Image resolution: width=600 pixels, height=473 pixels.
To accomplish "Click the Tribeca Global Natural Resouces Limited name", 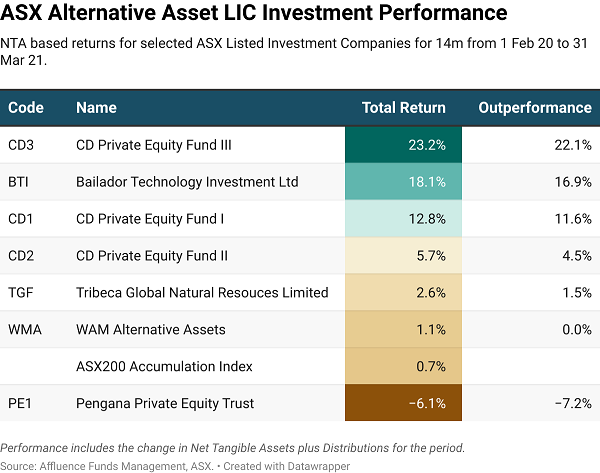I will point(202,293).
